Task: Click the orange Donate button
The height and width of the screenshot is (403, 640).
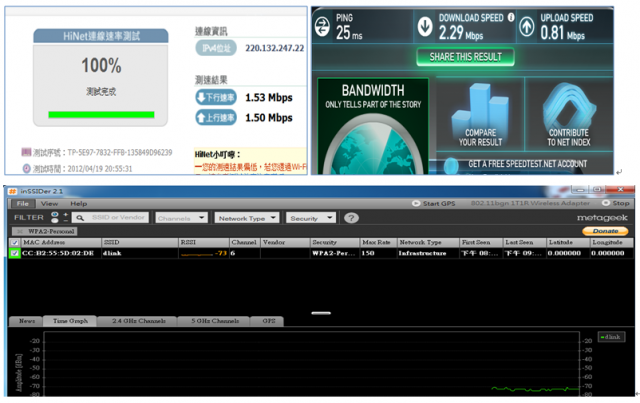Action: pos(605,231)
